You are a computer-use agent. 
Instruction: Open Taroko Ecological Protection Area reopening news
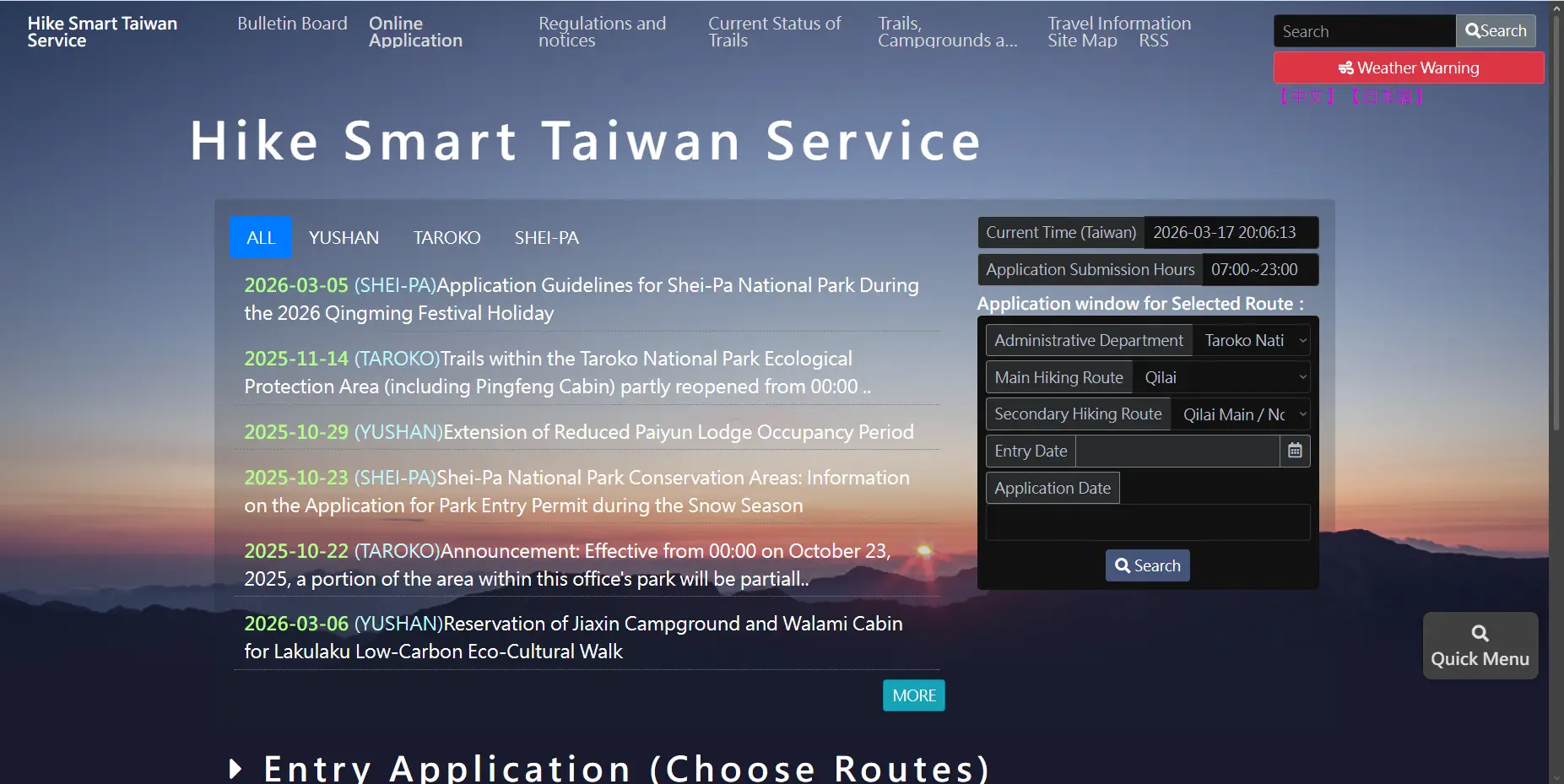click(x=557, y=372)
